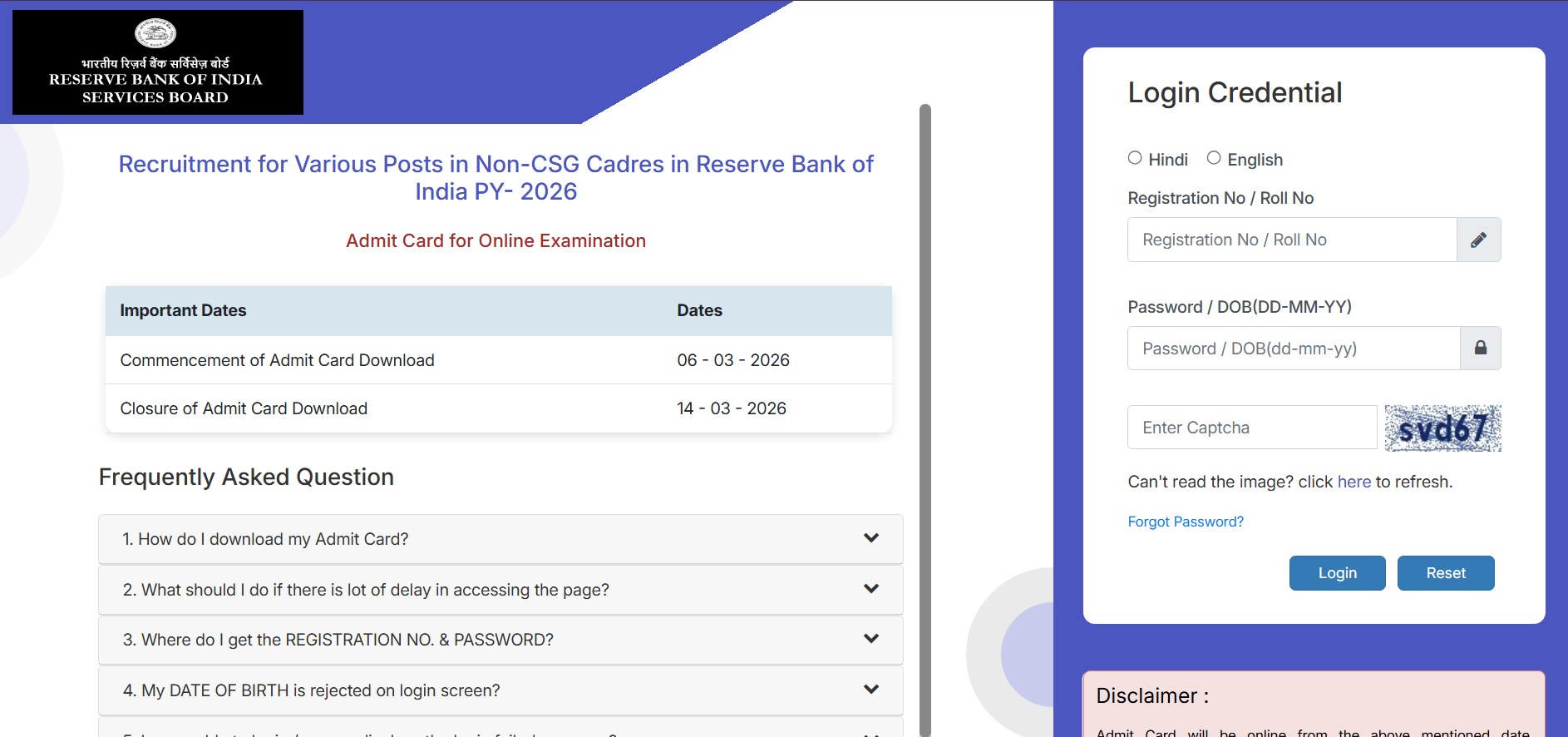Focus the Registration No / Roll No field
Image resolution: width=1568 pixels, height=737 pixels.
(1292, 240)
